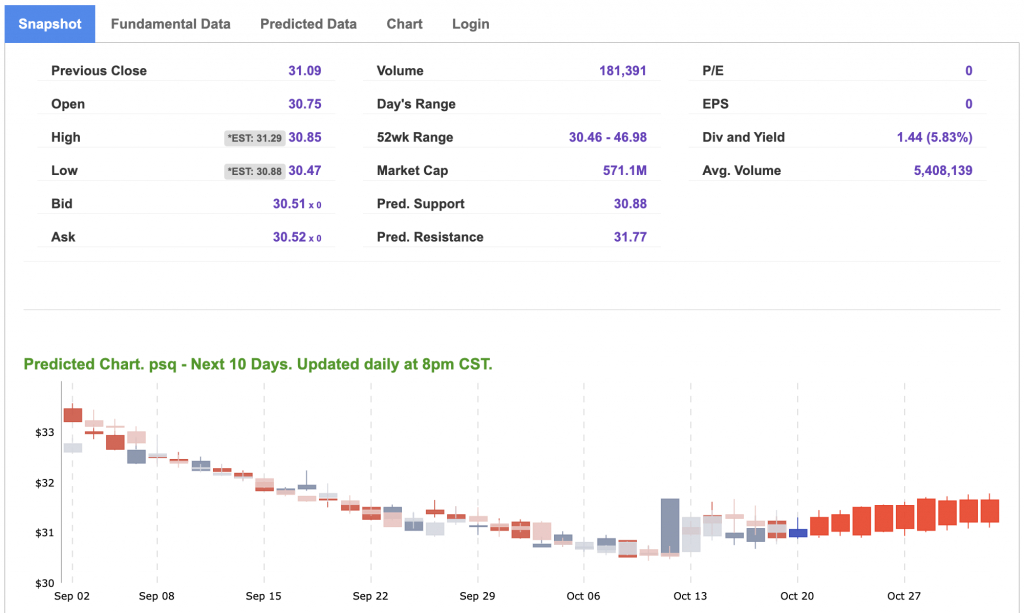The width and height of the screenshot is (1024, 613).
Task: Click the Previous Close value 31.09
Action: tap(304, 71)
